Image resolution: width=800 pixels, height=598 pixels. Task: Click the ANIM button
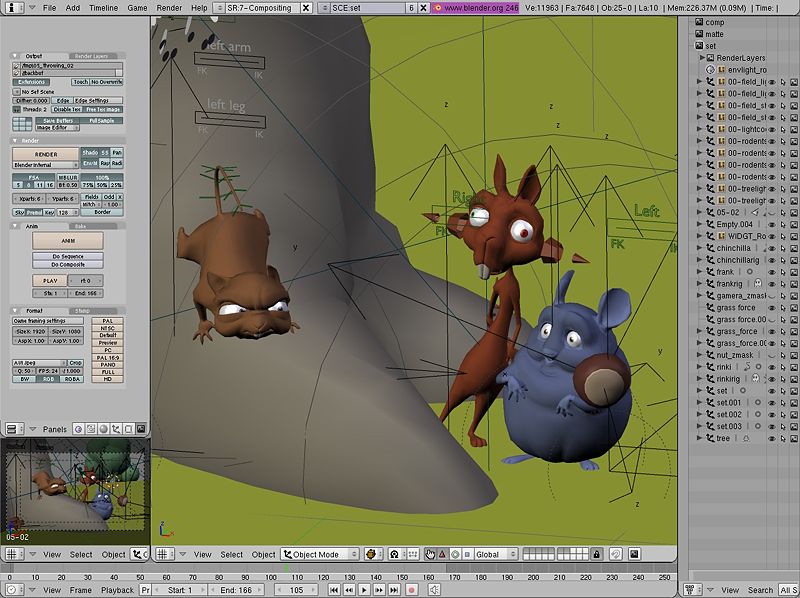click(68, 240)
